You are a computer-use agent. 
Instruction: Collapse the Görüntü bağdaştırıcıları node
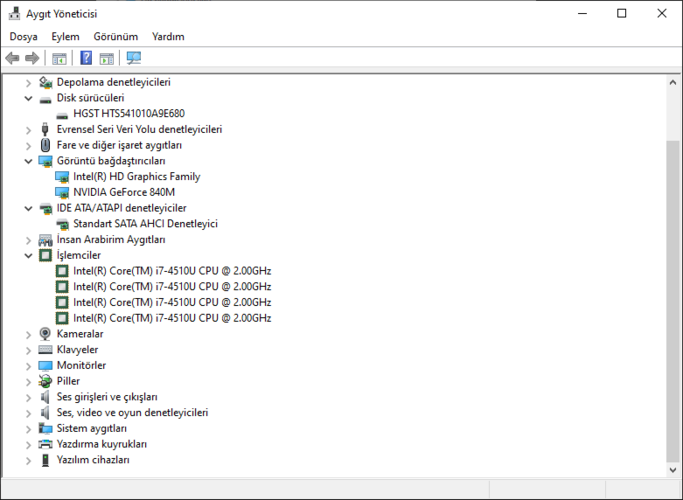[x=28, y=161]
